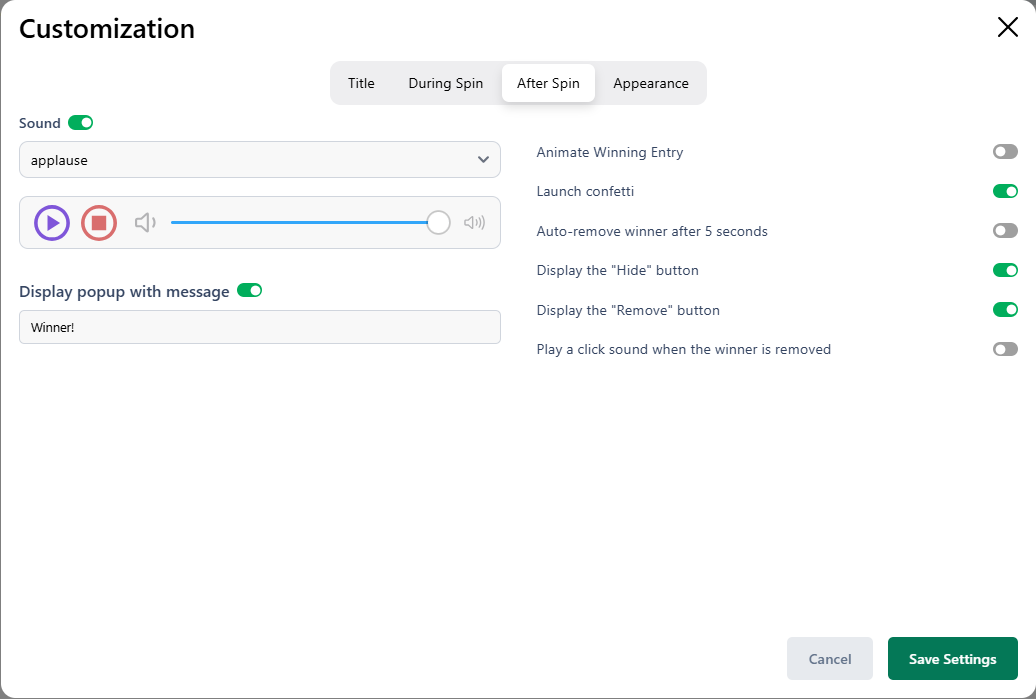1036x699 pixels.
Task: Play the applause sound preview
Action: coord(52,223)
